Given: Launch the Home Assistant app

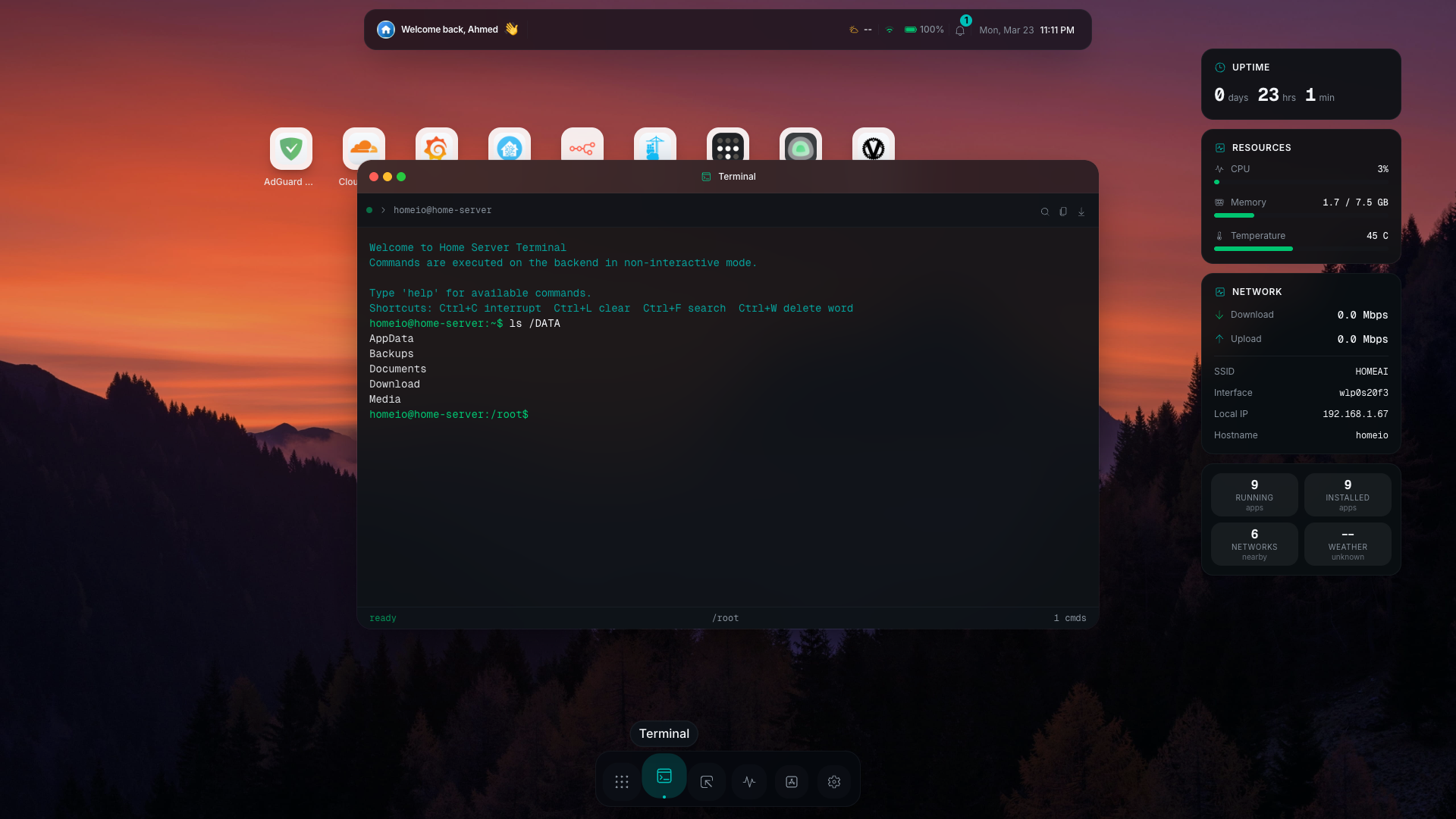Looking at the screenshot, I should pyautogui.click(x=509, y=149).
